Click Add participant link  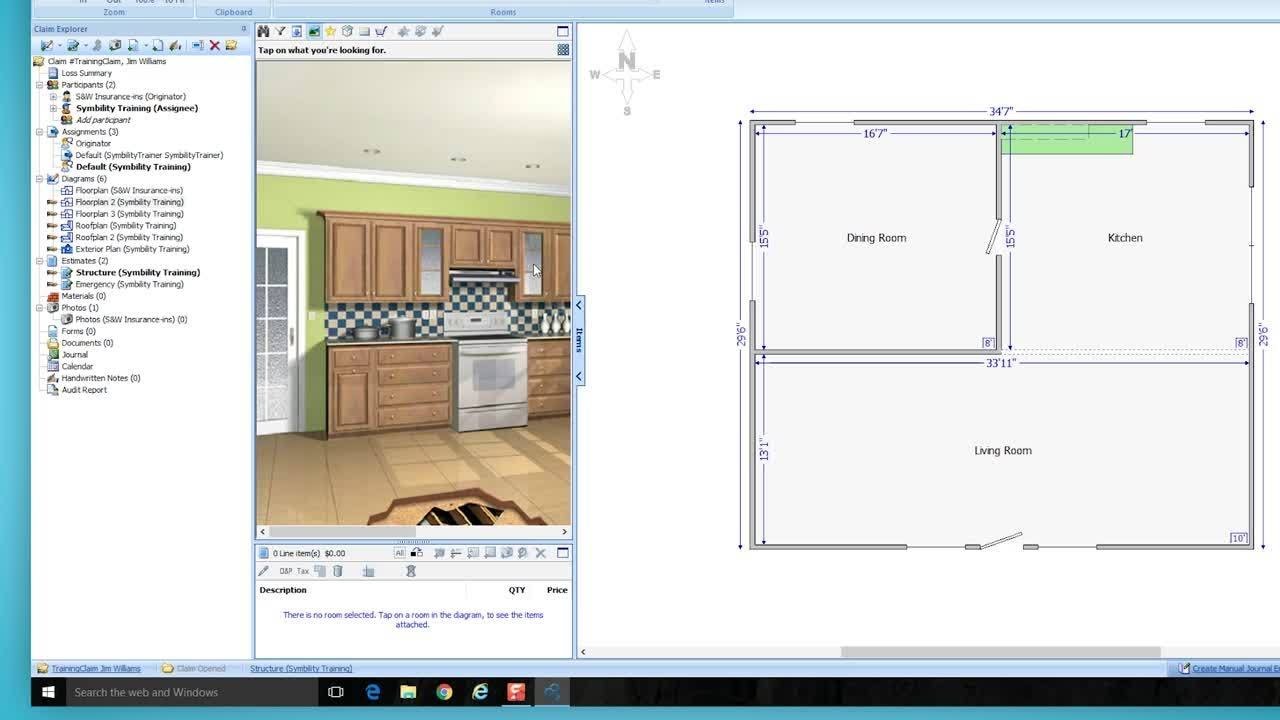click(103, 120)
